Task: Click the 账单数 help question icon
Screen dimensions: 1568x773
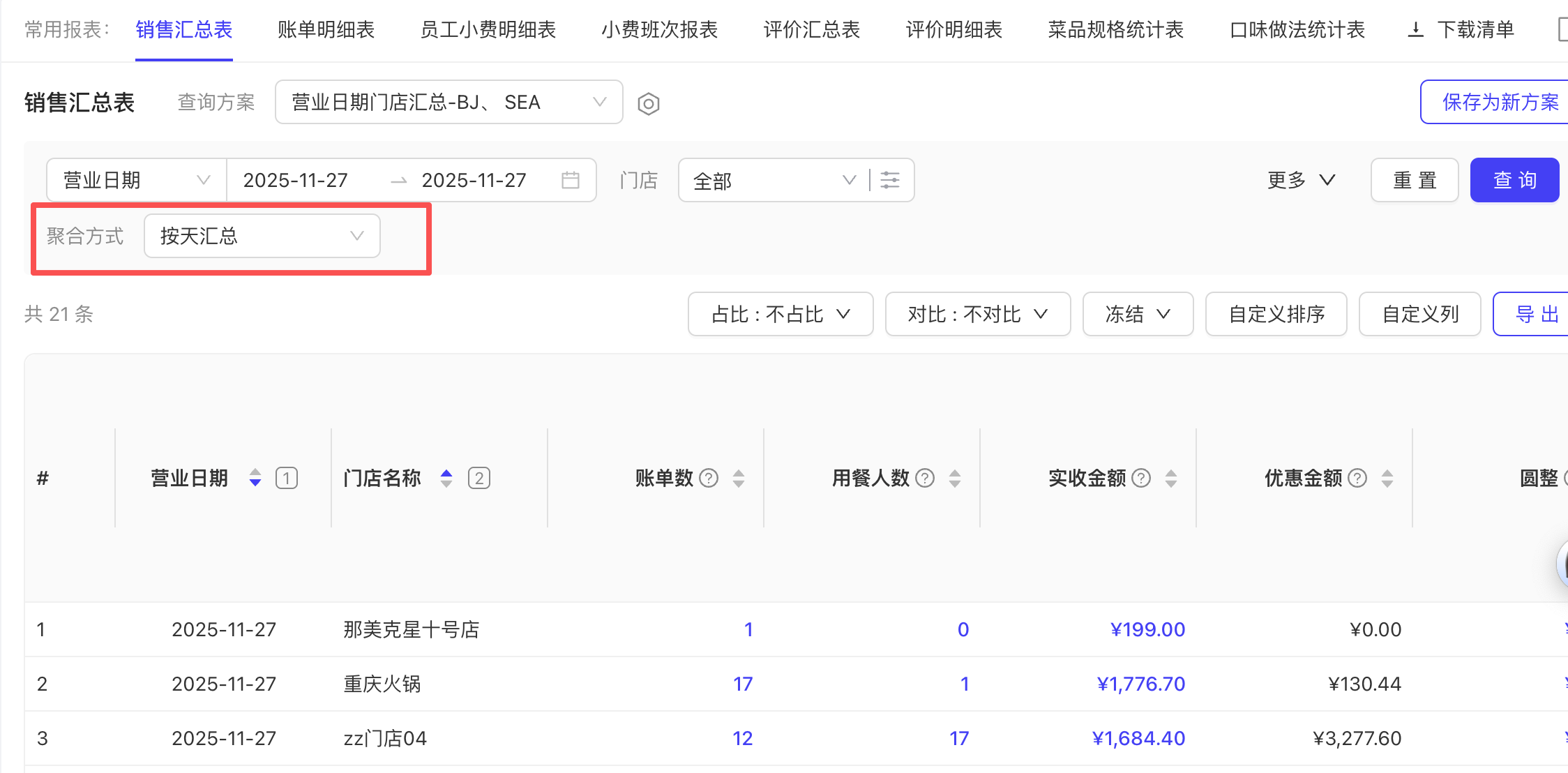Action: tap(709, 478)
